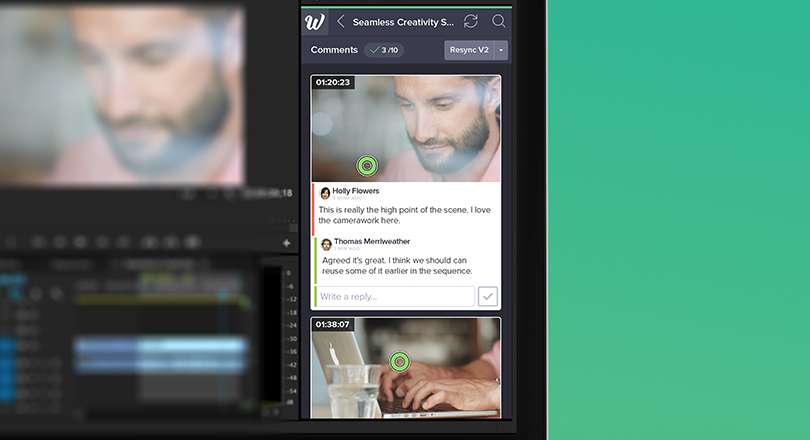810x440 pixels.
Task: Refresh comments with the sync arrows icon
Action: point(471,21)
